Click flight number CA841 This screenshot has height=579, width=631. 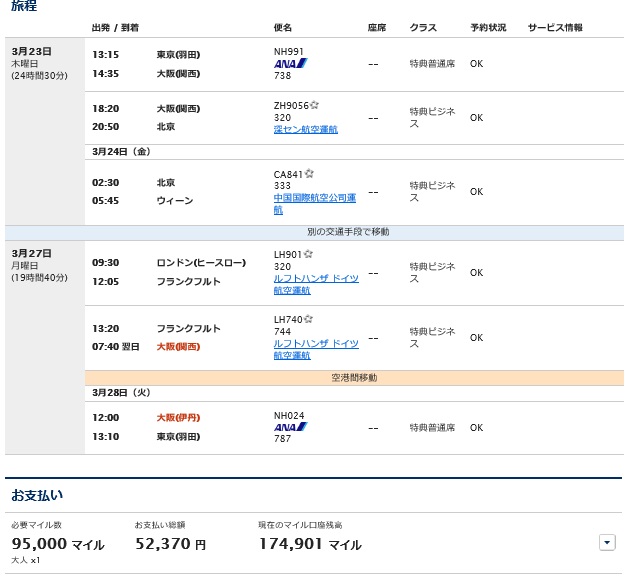tap(288, 174)
